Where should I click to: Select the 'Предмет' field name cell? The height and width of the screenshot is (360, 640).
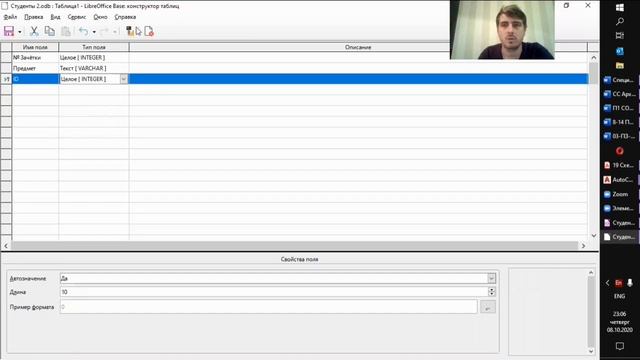(35, 68)
